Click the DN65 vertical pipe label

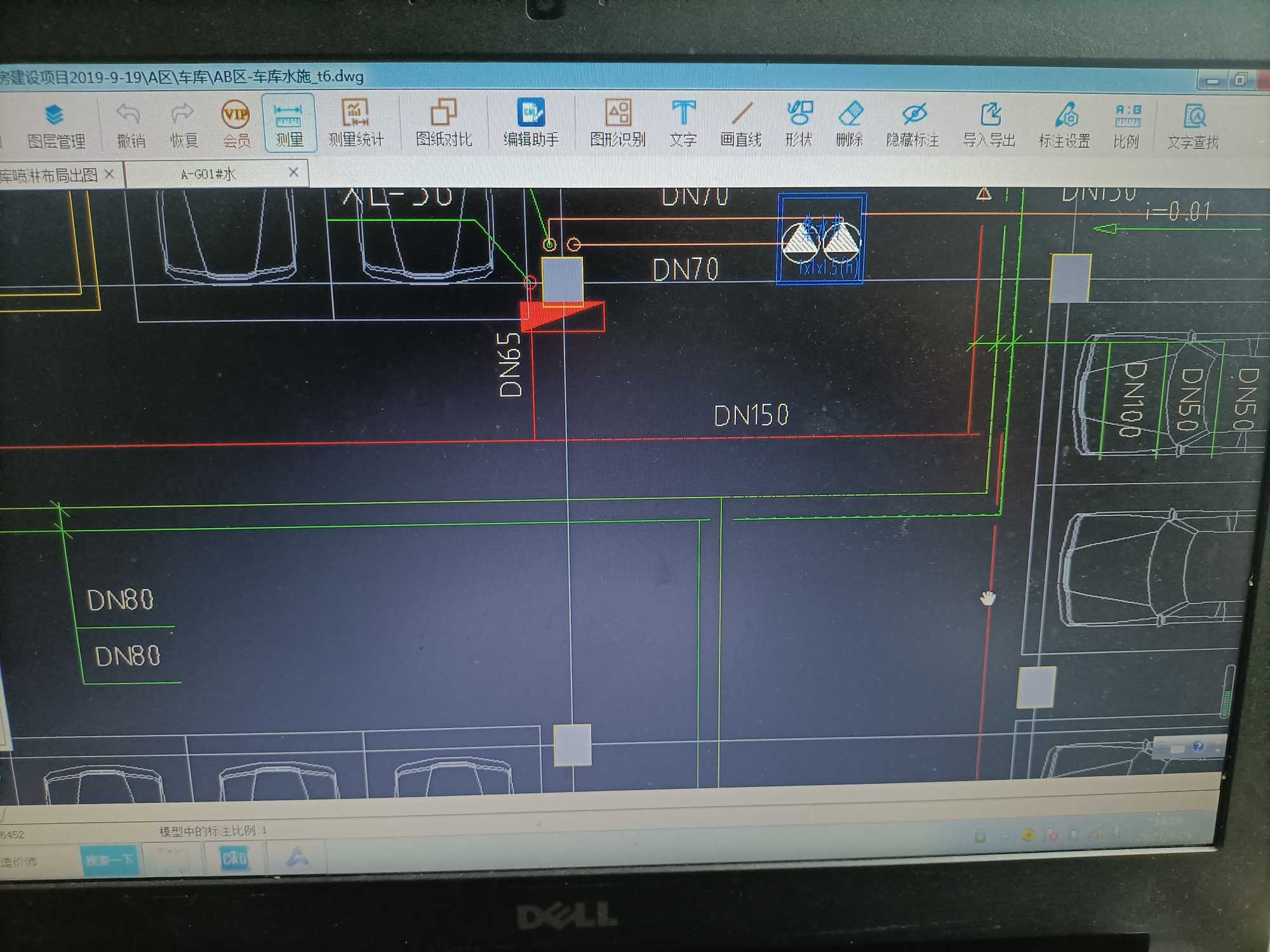click(x=511, y=366)
